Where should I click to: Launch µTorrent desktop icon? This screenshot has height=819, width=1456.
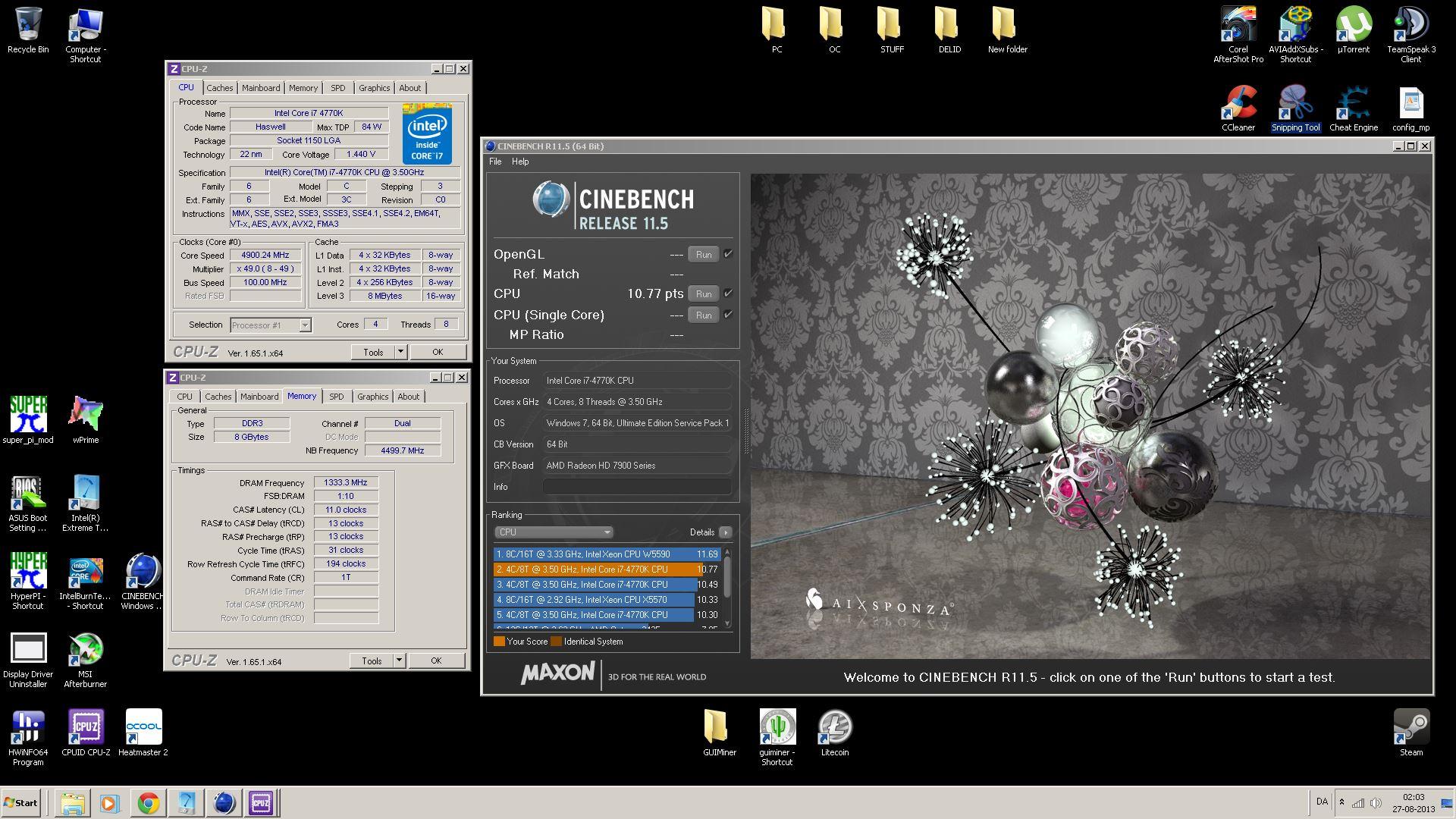point(1354,30)
